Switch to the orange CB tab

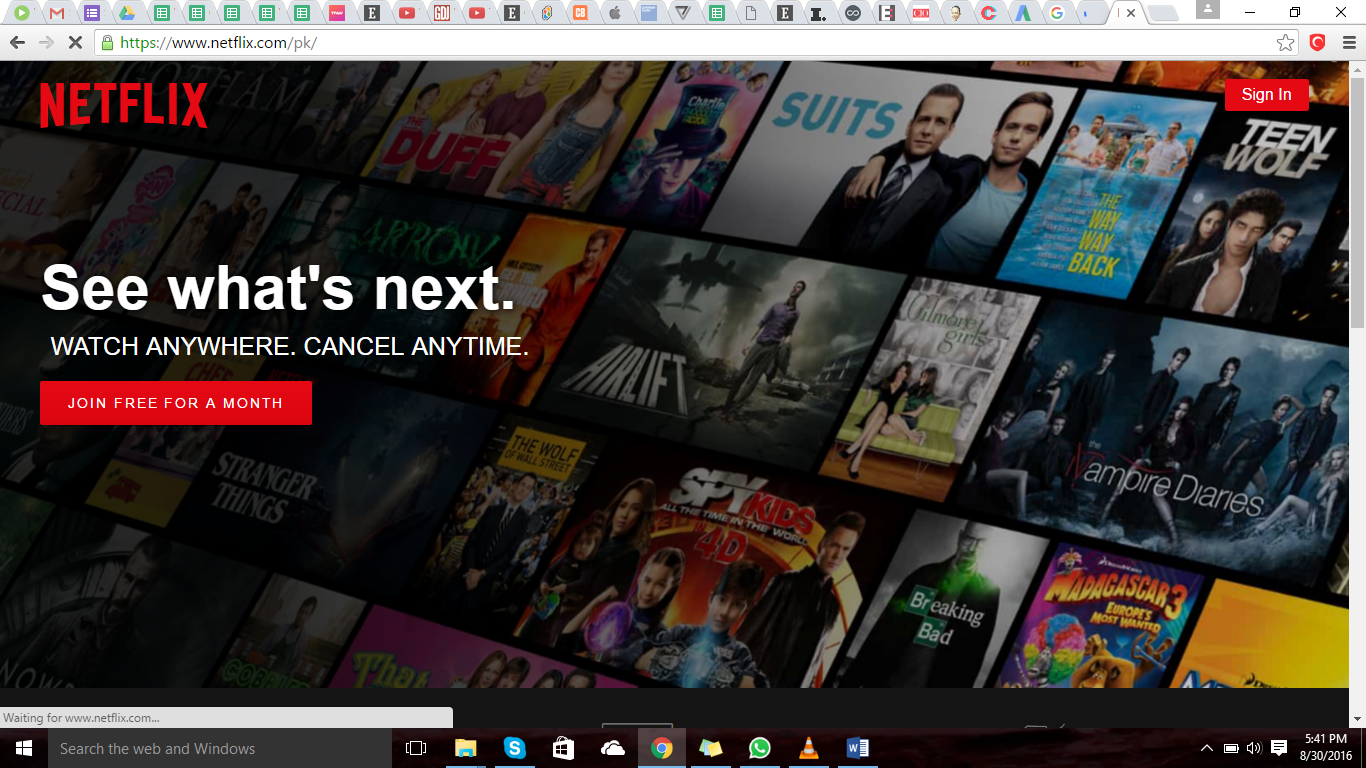[x=580, y=13]
